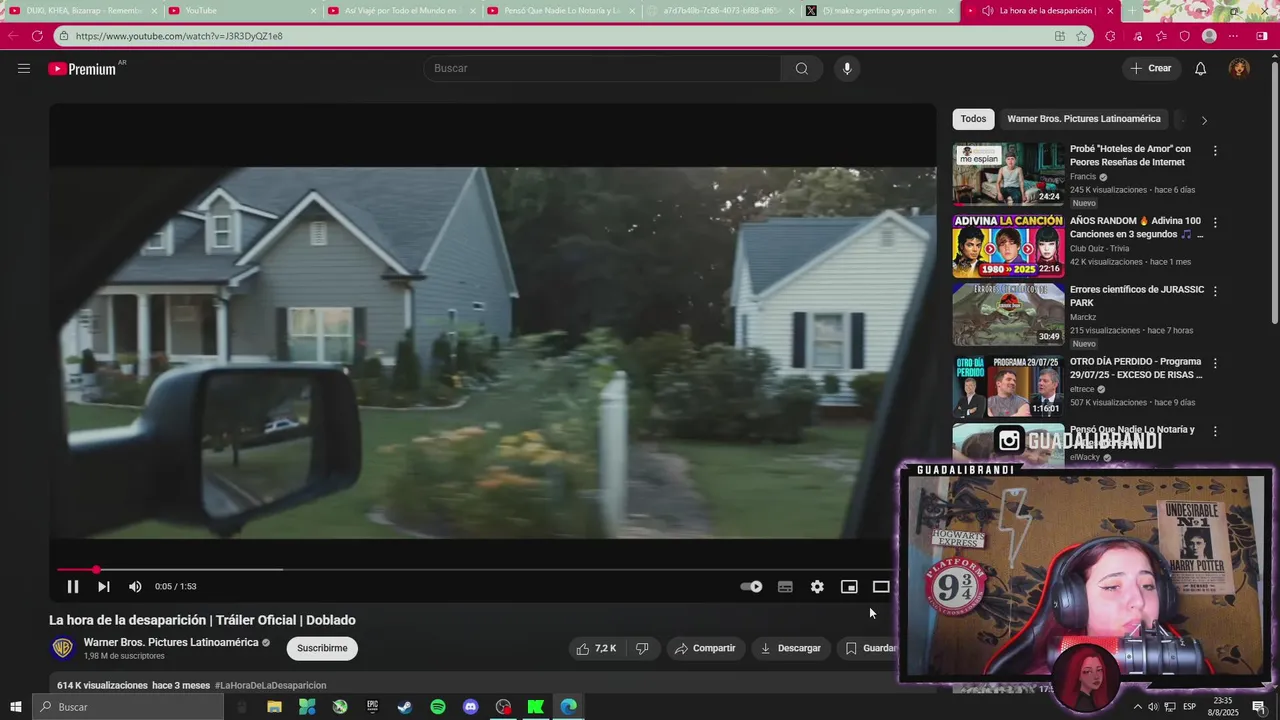Open browser shield security icon
The width and height of the screenshot is (1280, 720).
coord(1185,36)
